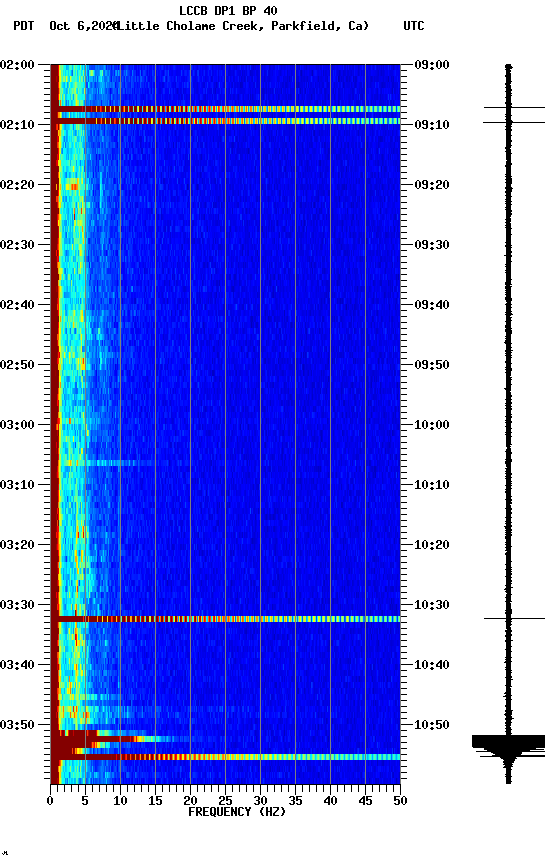Image resolution: width=552 pixels, height=864 pixels.
Task: Click the '15' frequency axis label
Action: [155, 801]
